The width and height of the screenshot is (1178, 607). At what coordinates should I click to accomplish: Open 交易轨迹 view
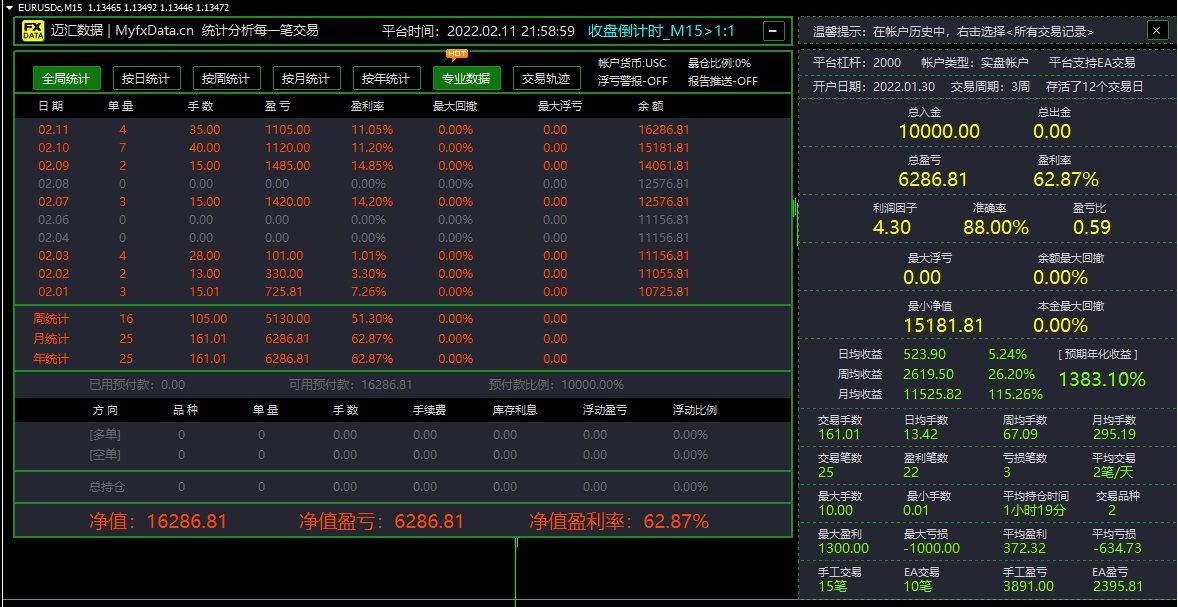pos(546,78)
